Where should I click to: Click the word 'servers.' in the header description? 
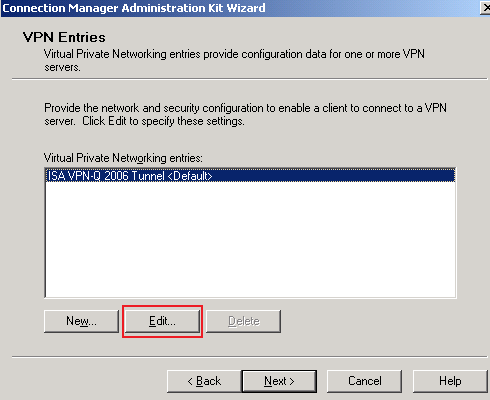point(62,67)
